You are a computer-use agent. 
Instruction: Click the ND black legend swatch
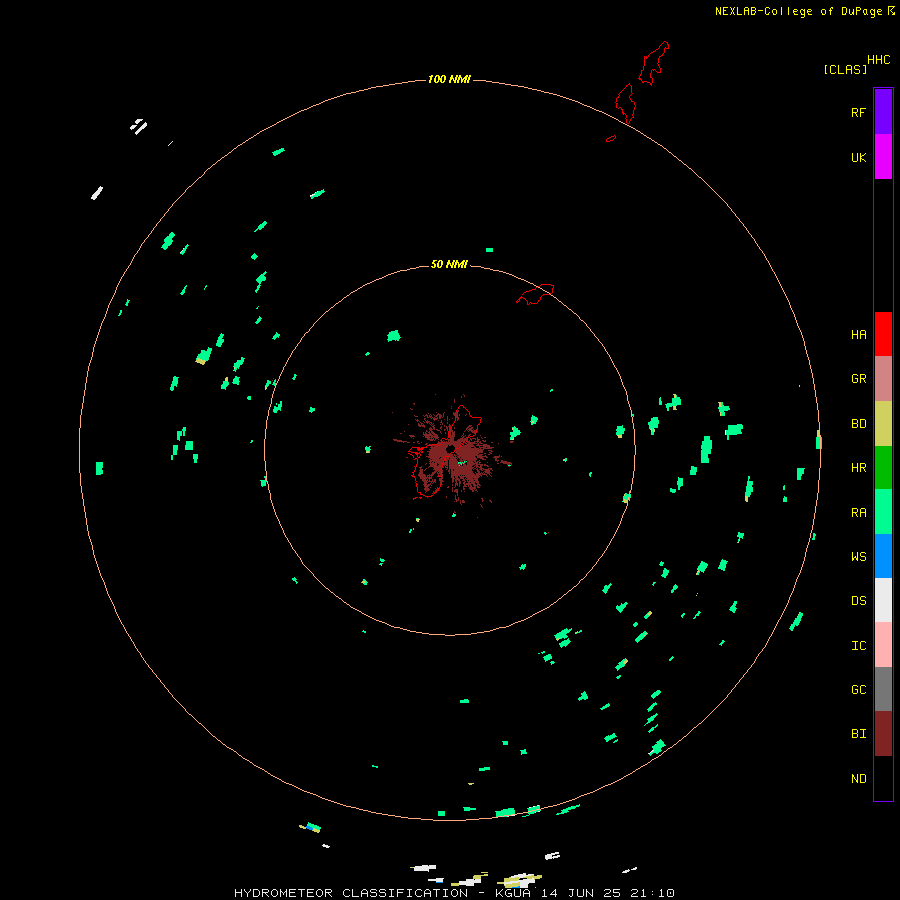point(883,778)
